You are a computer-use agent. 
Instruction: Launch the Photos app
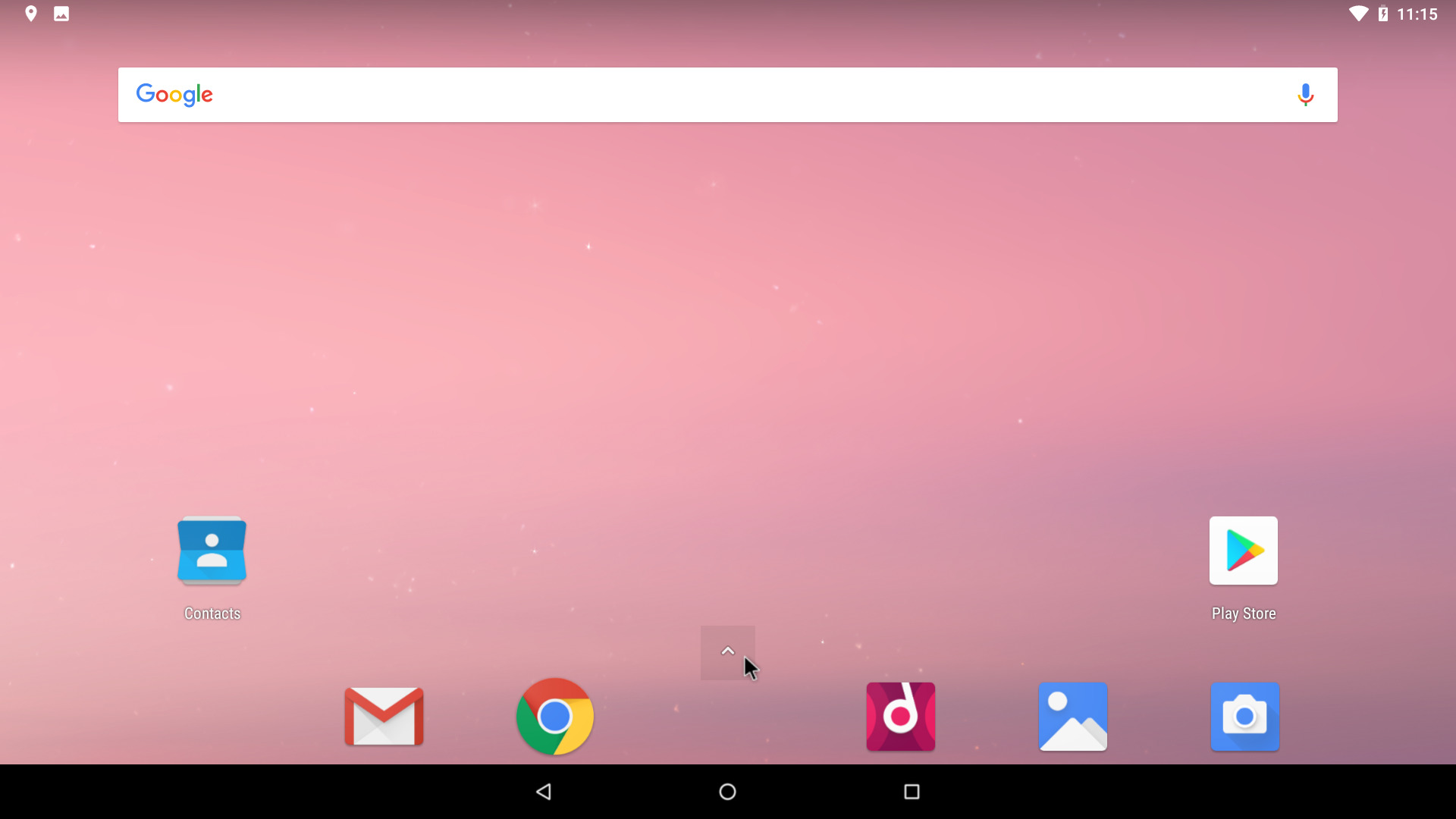click(1072, 716)
